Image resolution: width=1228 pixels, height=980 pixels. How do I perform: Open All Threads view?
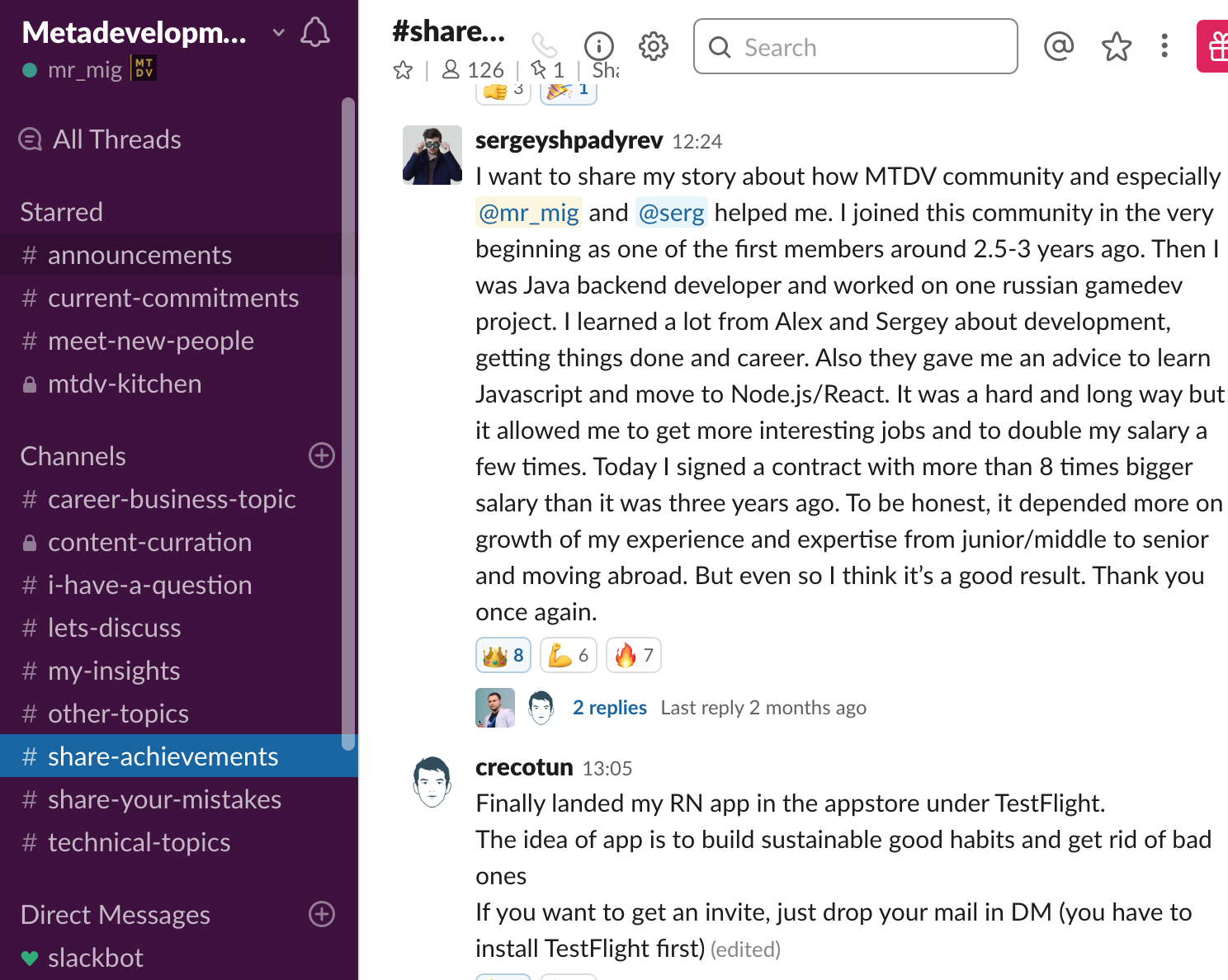click(116, 139)
